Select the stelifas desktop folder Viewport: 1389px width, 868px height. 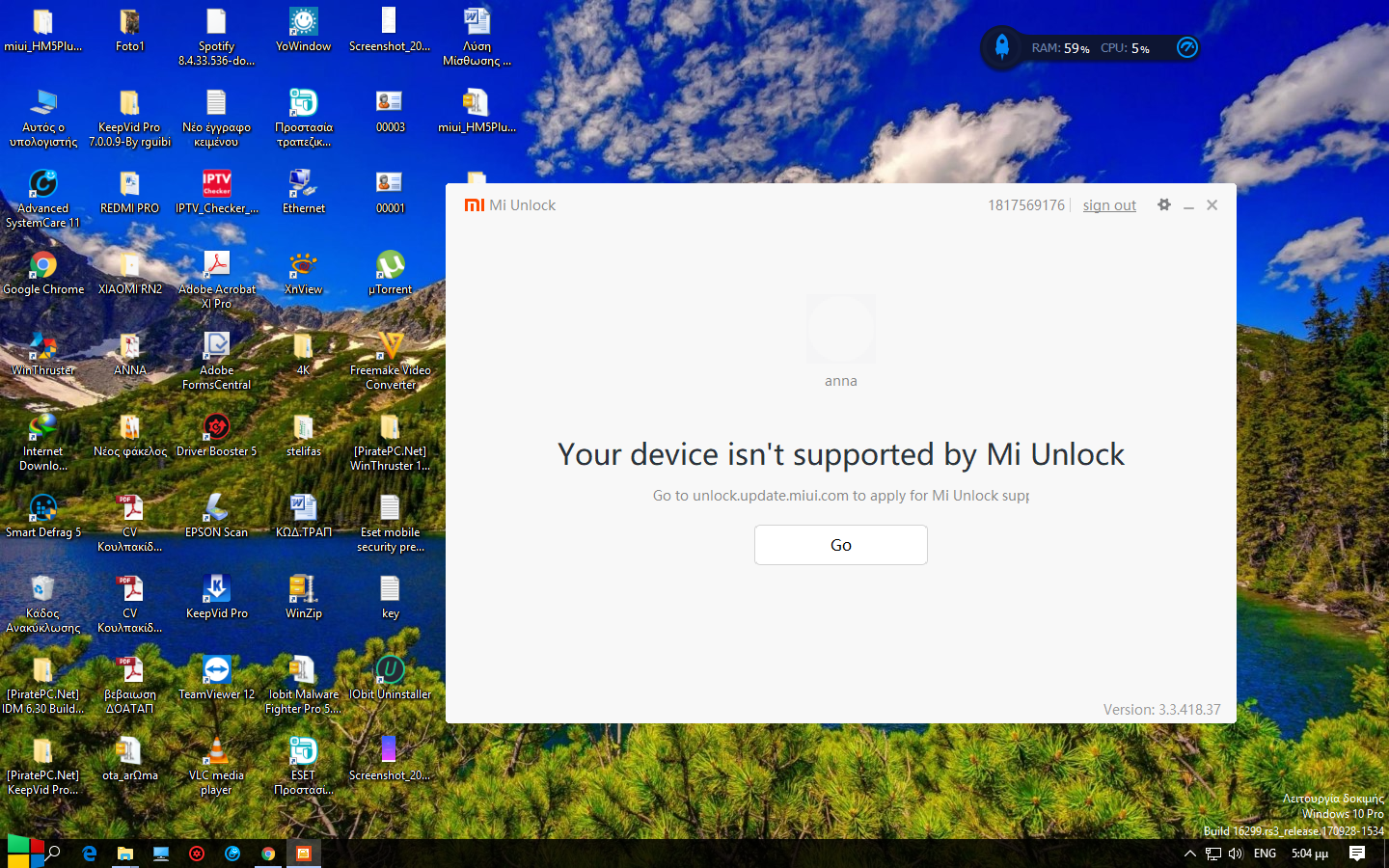point(304,435)
